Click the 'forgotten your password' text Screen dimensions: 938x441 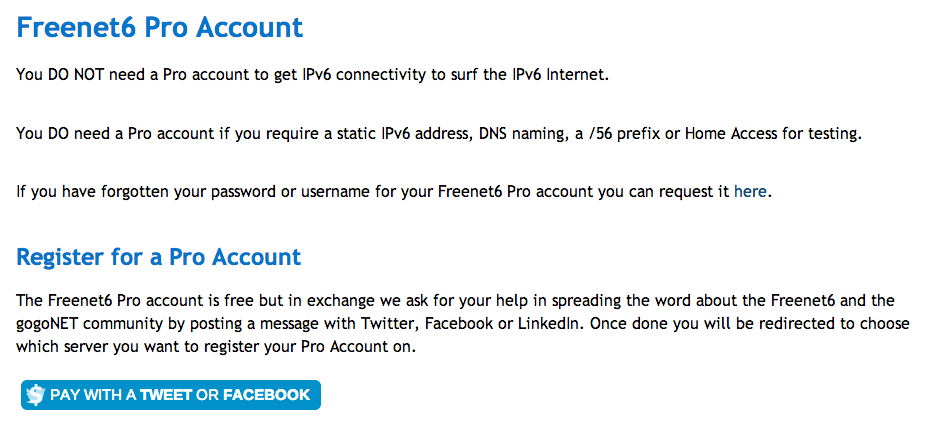coord(165,190)
